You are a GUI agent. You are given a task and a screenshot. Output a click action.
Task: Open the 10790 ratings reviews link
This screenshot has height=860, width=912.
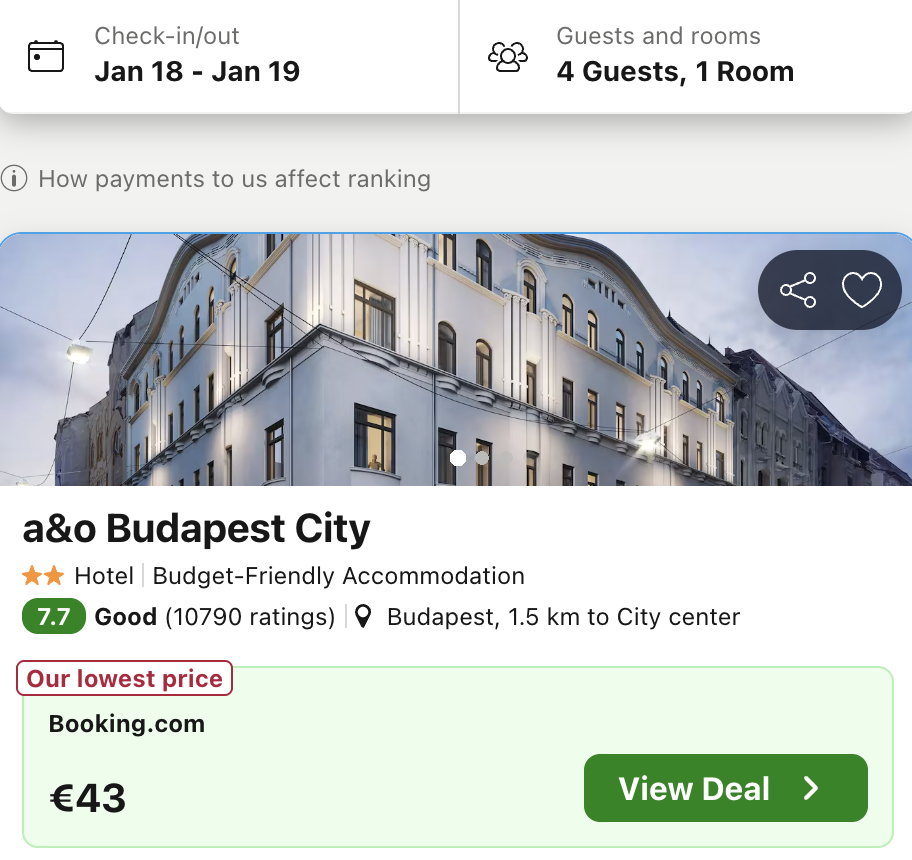[250, 617]
